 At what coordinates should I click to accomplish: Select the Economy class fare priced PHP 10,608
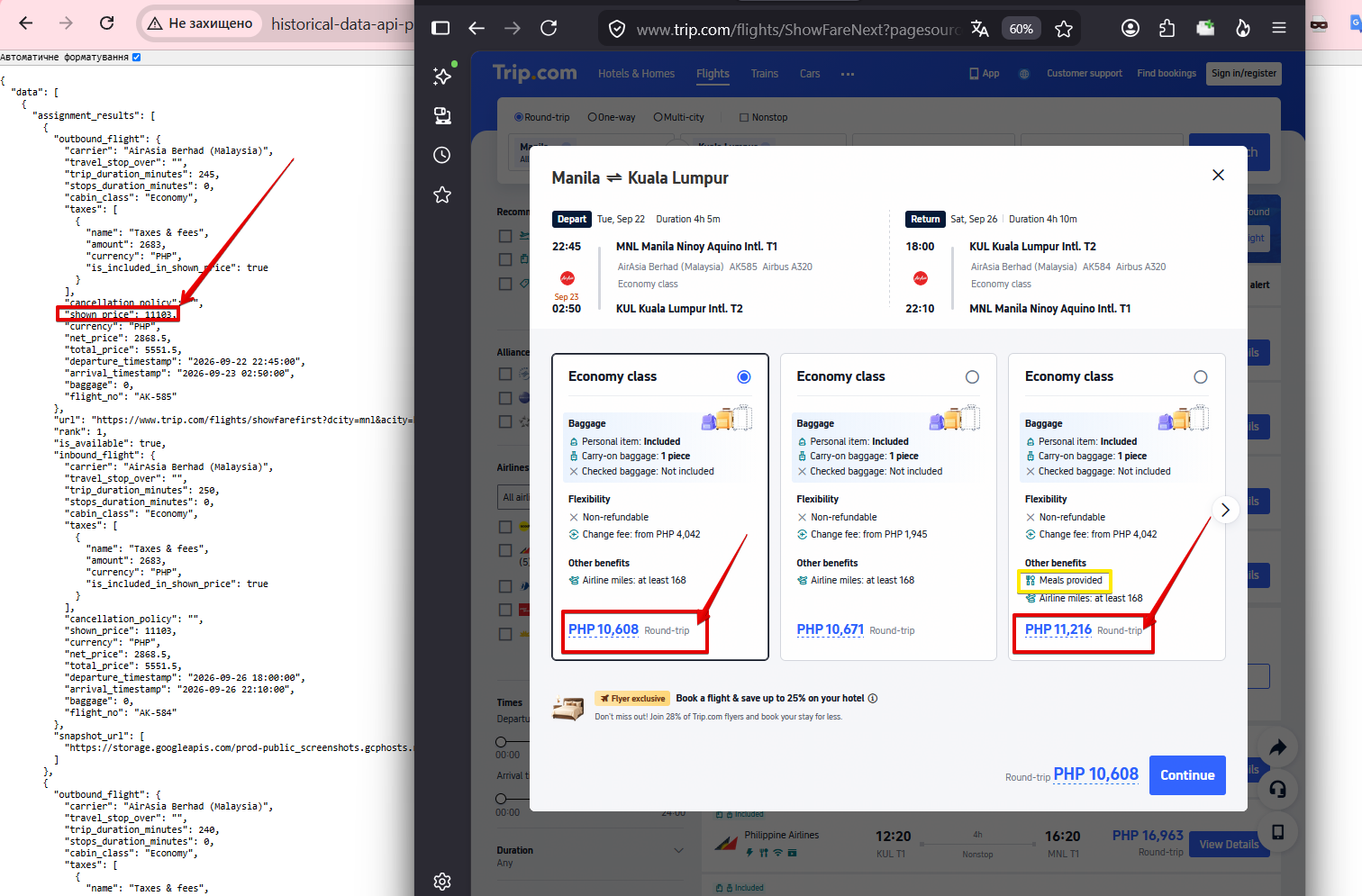tap(744, 377)
